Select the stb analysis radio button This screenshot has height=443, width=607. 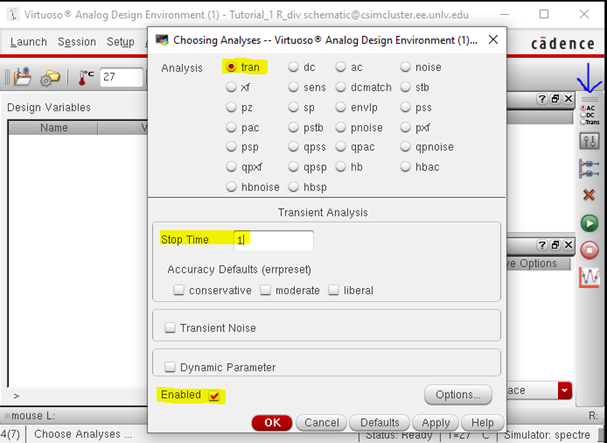405,87
